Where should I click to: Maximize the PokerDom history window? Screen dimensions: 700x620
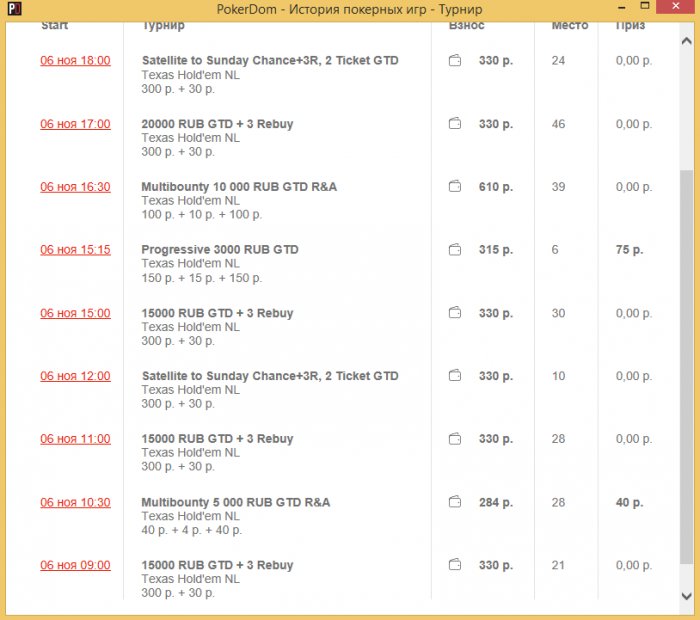coord(644,6)
